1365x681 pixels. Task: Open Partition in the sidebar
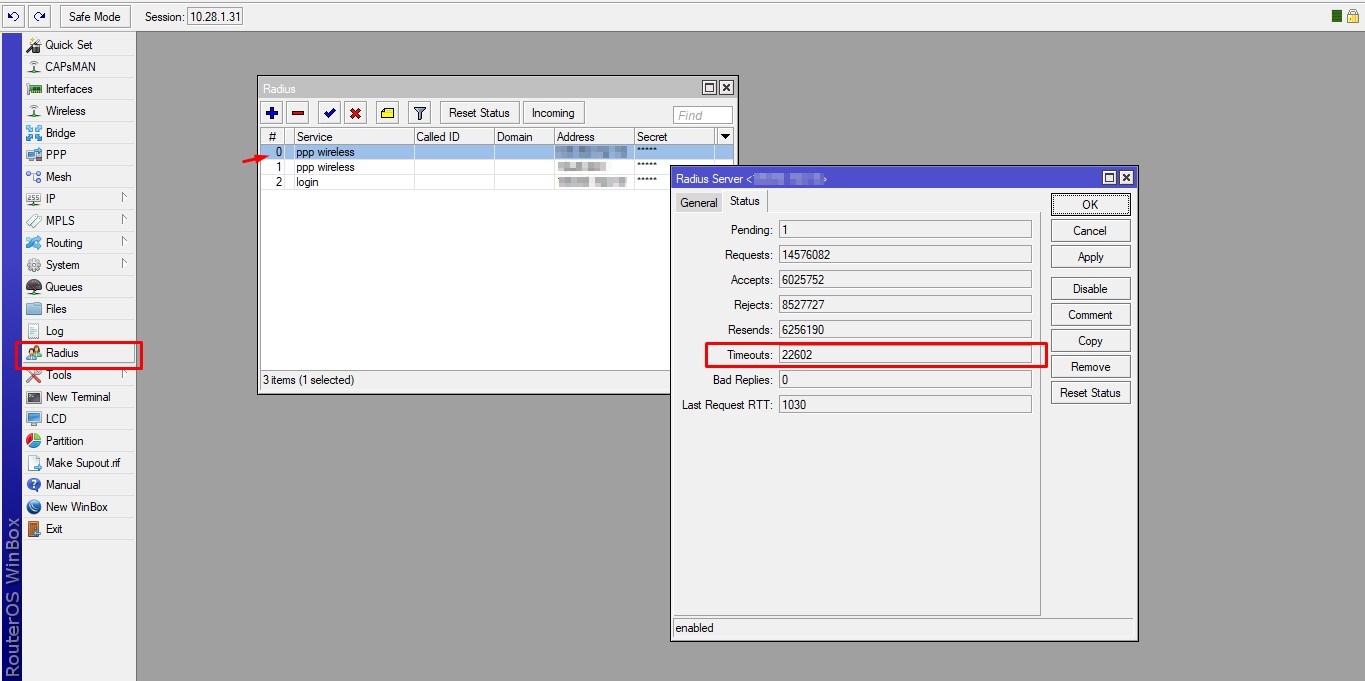click(79, 441)
